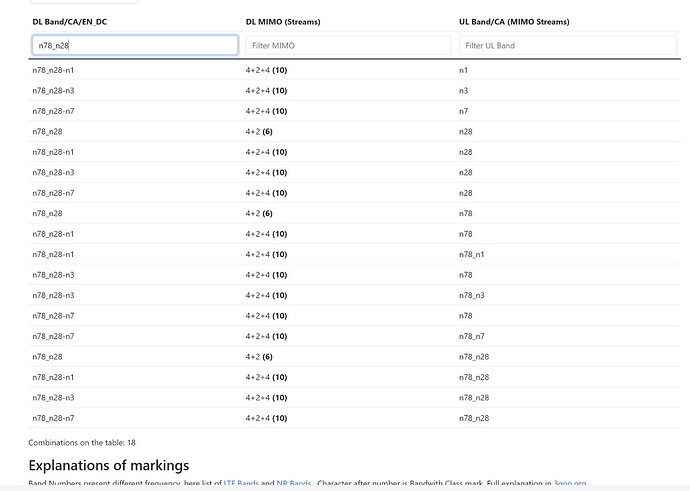The height and width of the screenshot is (491, 690).
Task: Select UL cell reading n78_n7
Action: [x=471, y=336]
